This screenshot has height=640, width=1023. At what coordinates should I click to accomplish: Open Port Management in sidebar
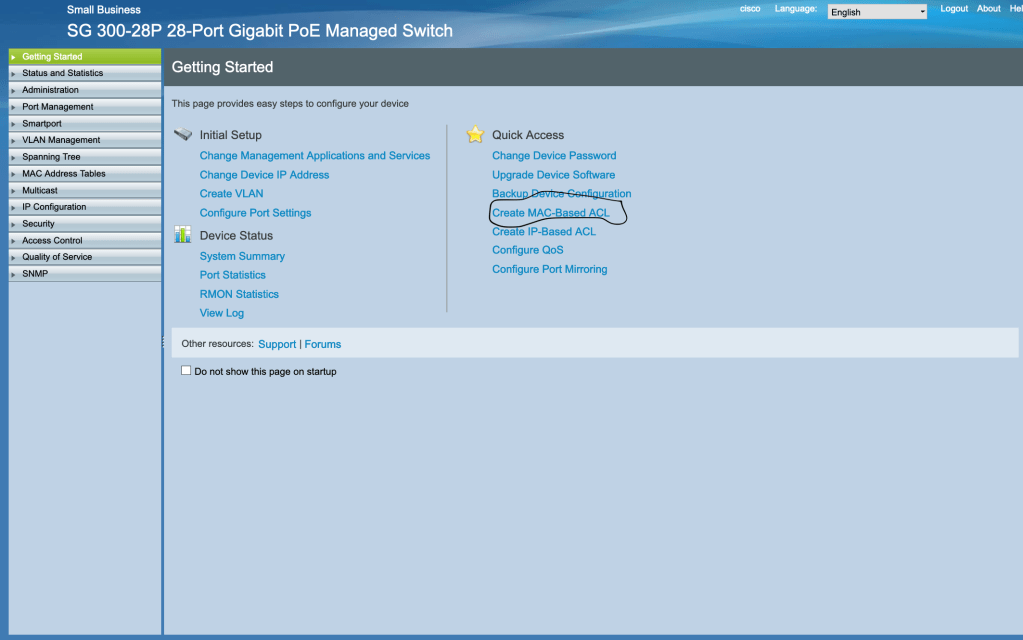point(58,107)
